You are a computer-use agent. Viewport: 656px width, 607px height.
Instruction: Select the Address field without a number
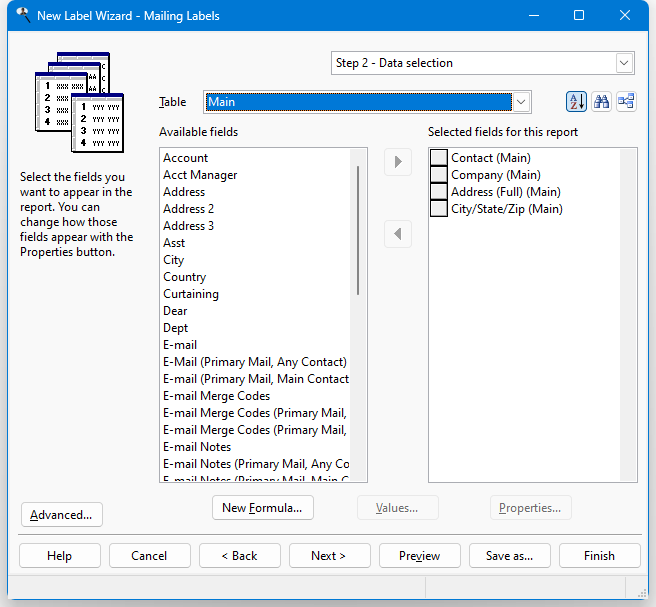pos(184,192)
